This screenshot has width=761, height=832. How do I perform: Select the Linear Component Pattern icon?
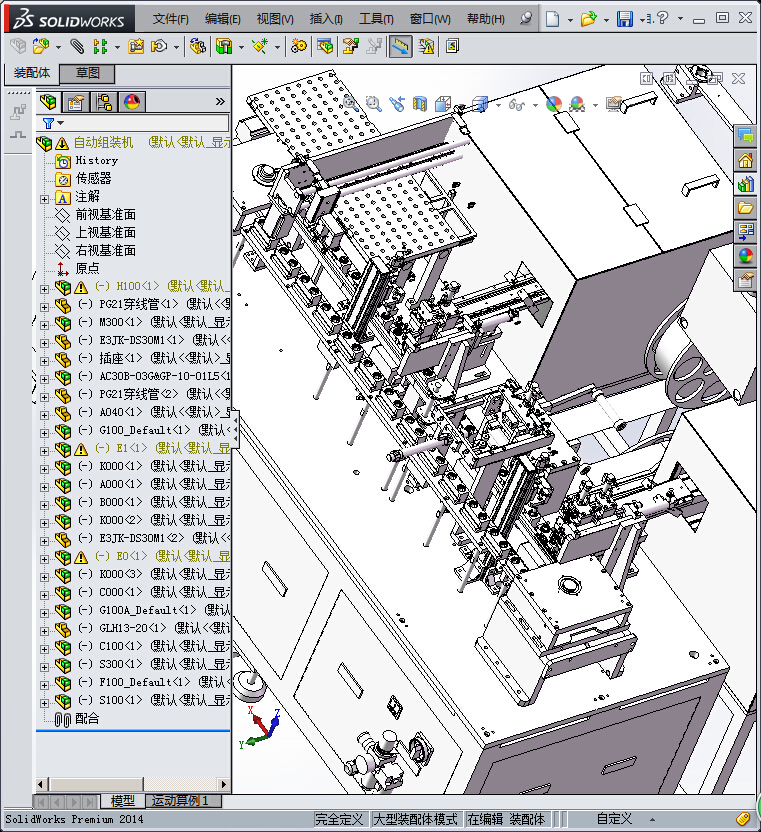pyautogui.click(x=100, y=47)
